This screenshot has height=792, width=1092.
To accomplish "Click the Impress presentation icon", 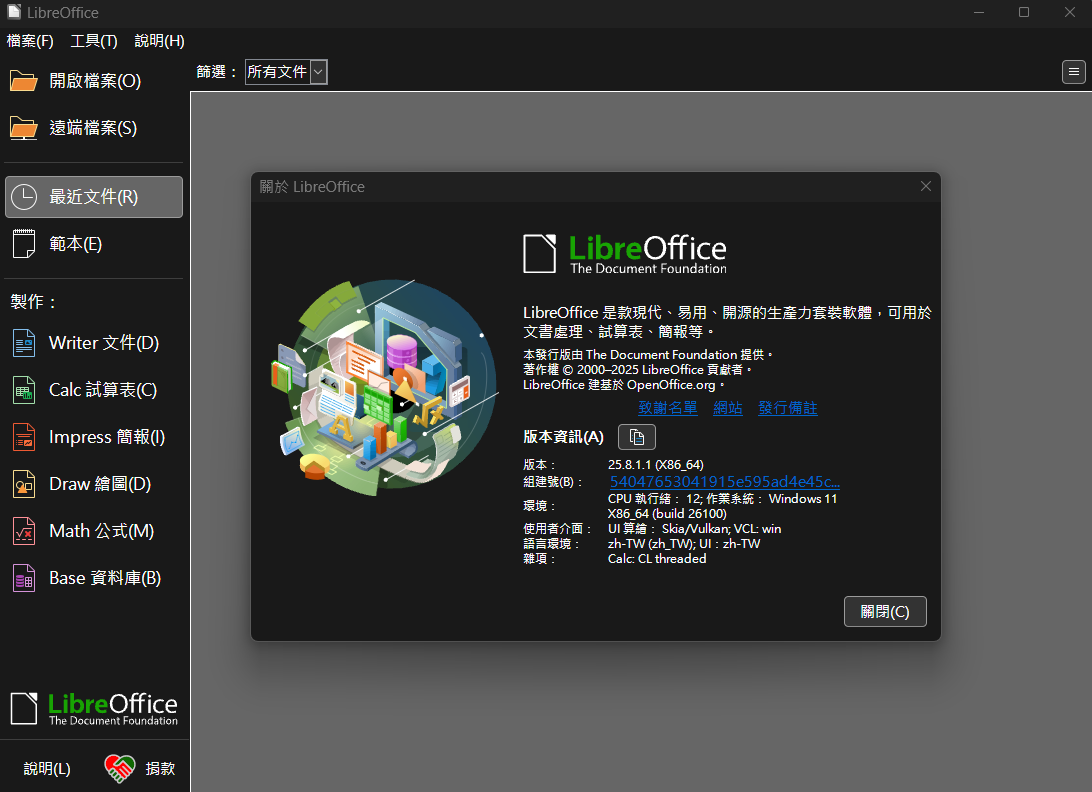I will [x=24, y=437].
